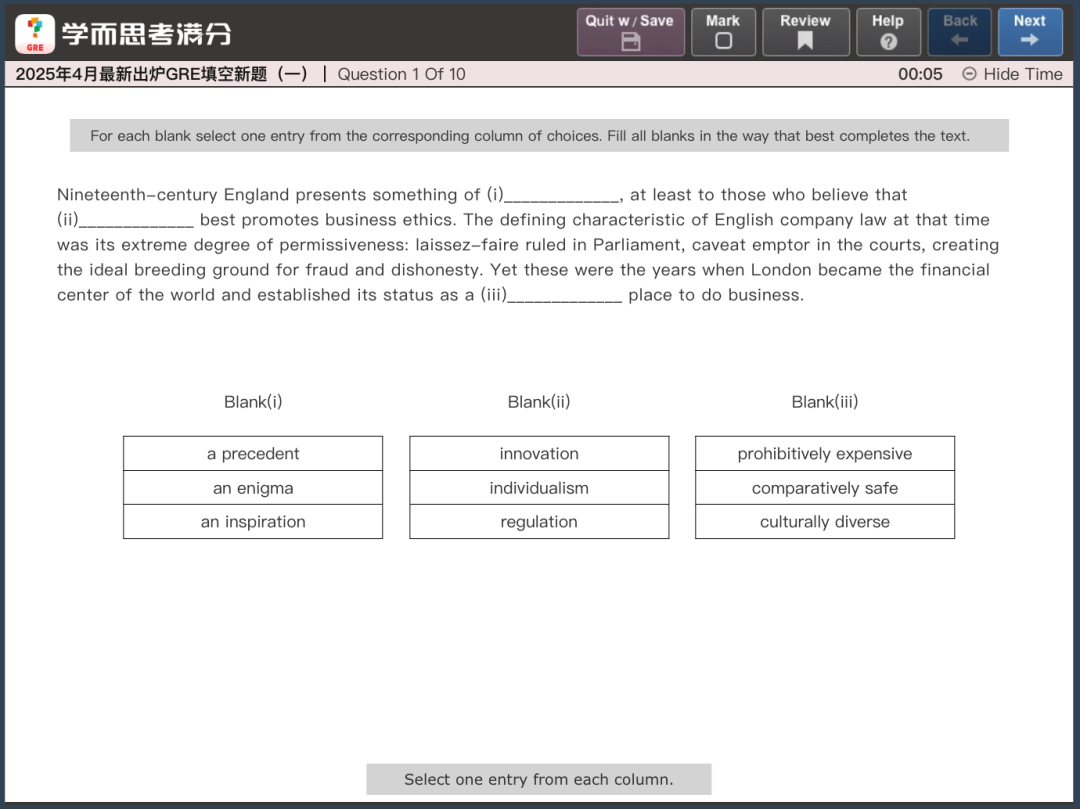Go to the Next question
This screenshot has width=1080, height=809.
pos(1030,32)
